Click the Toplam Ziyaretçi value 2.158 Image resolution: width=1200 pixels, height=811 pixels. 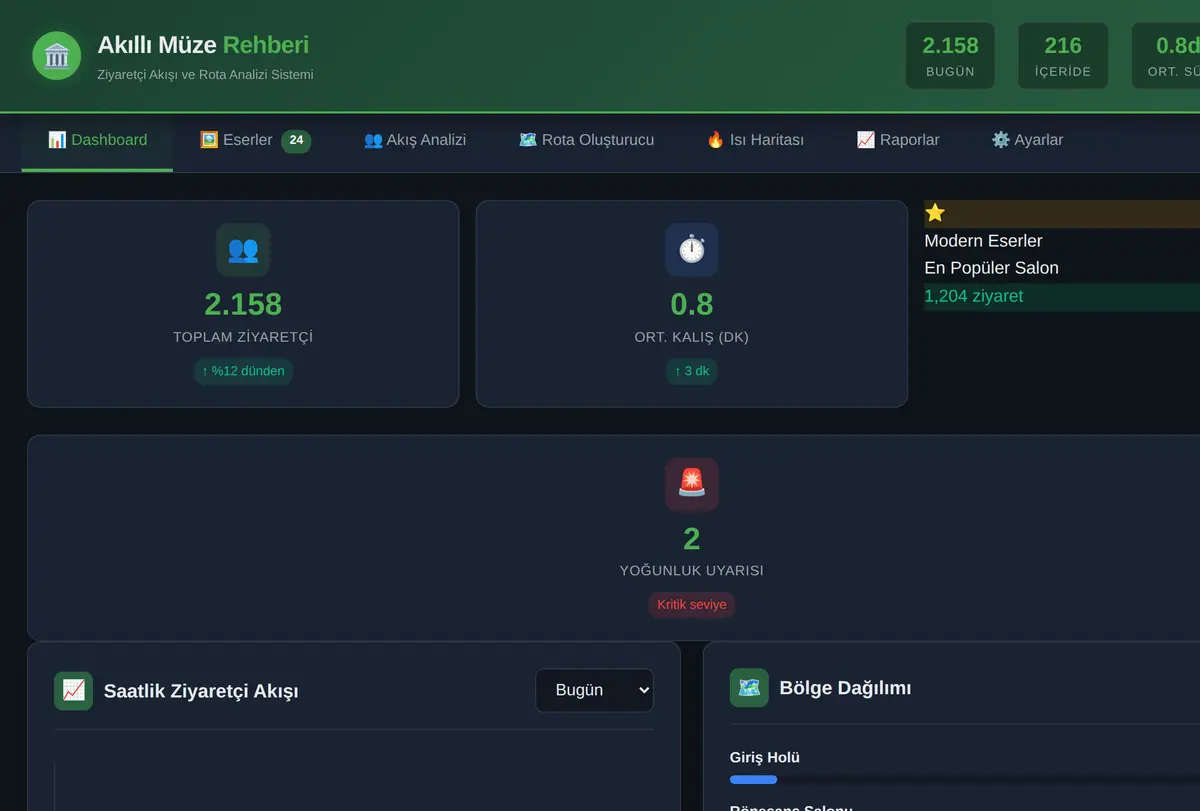point(243,304)
